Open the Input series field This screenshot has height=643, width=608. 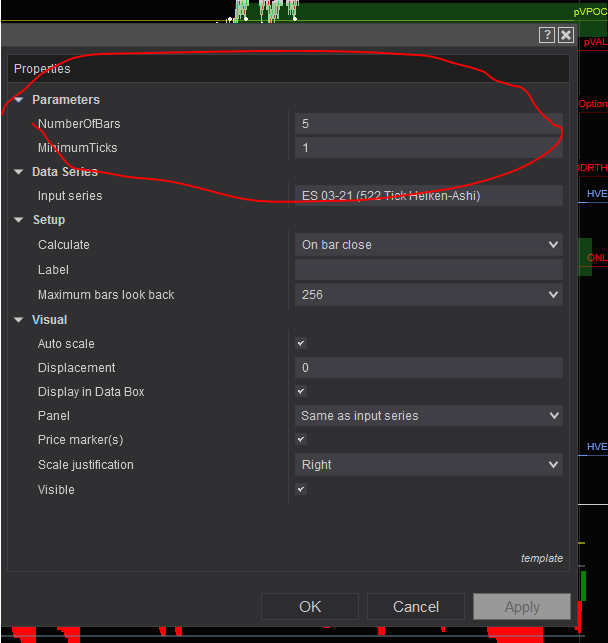428,196
